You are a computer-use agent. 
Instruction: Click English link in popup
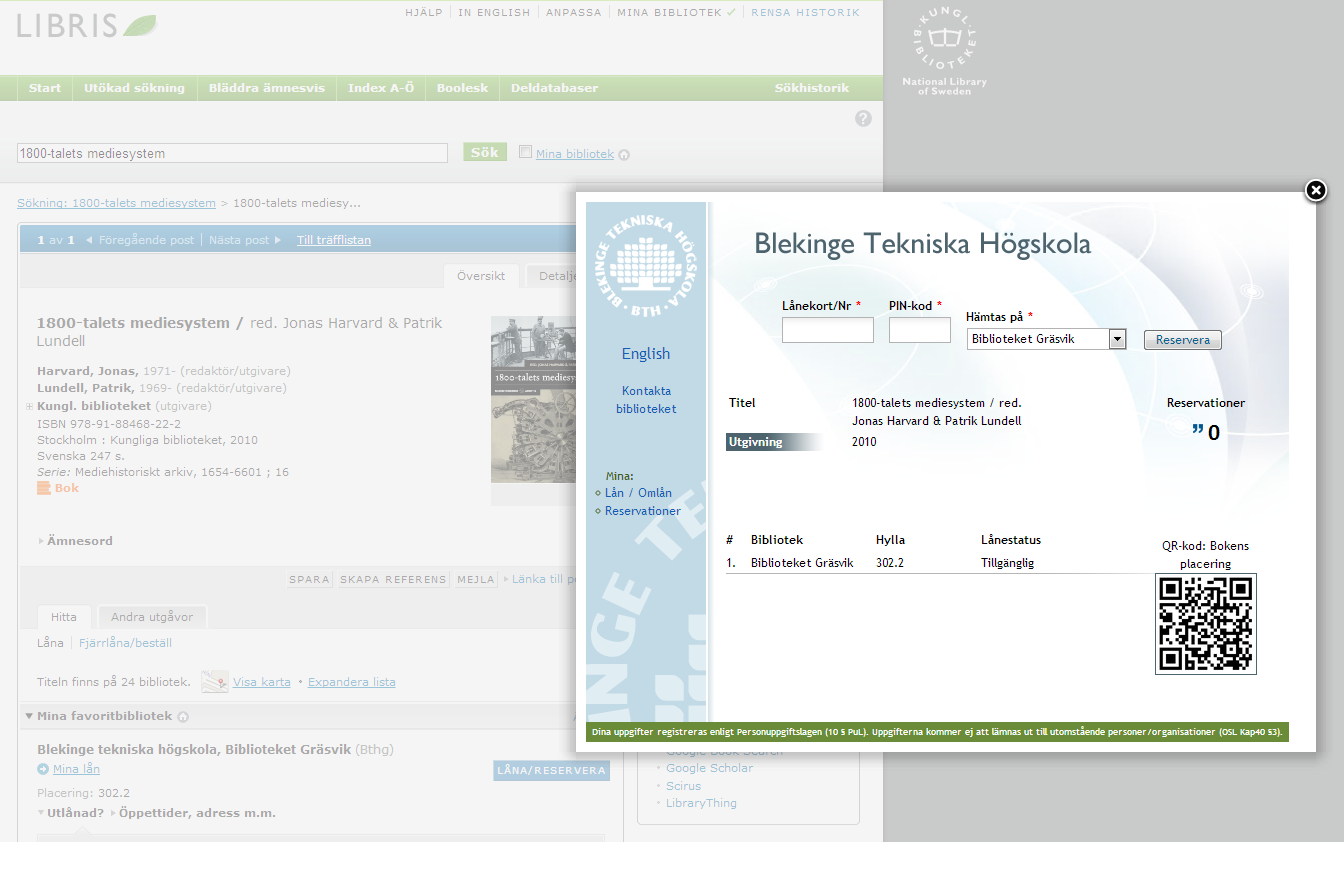pos(646,354)
